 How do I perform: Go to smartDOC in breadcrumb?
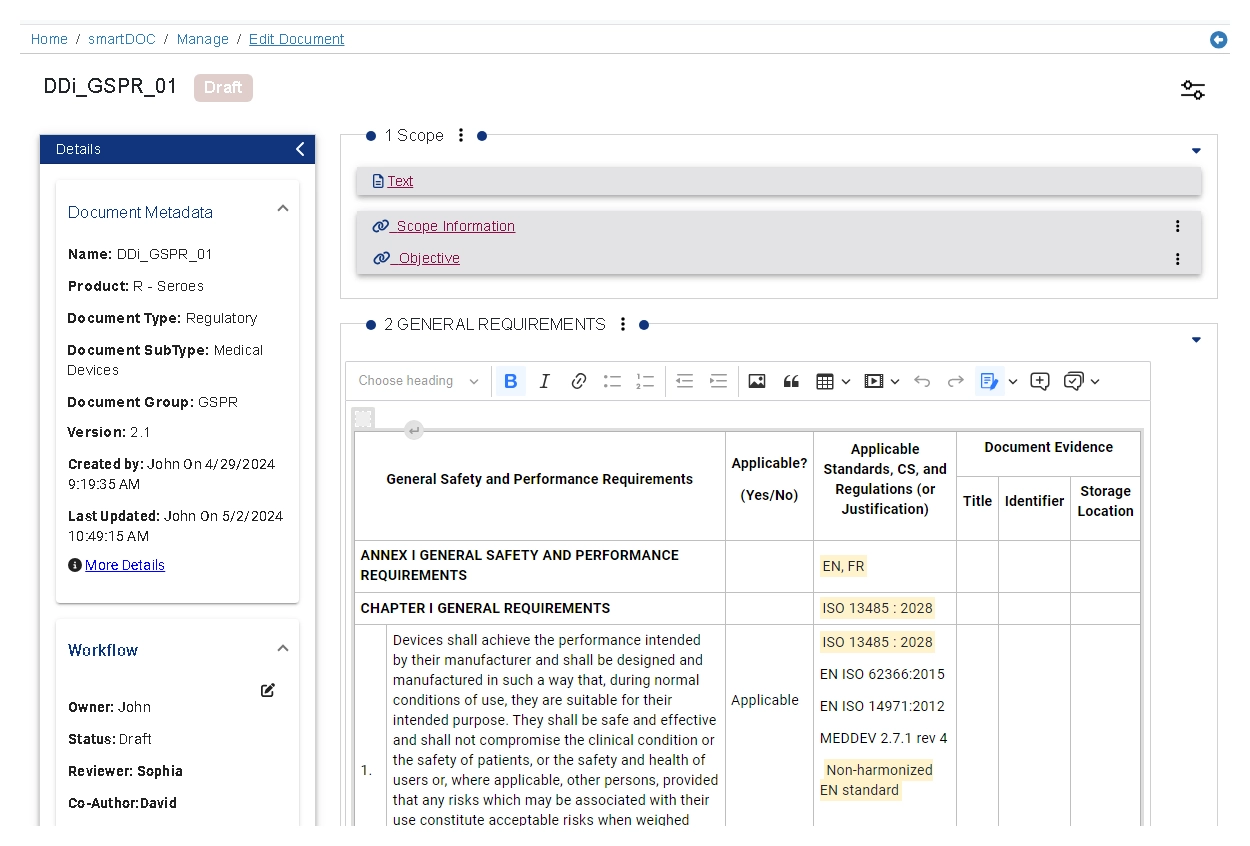(122, 39)
